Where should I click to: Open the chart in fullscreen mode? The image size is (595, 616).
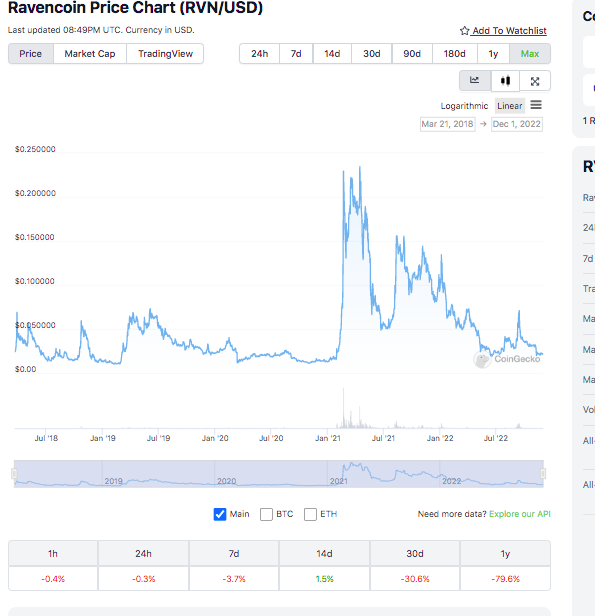pos(535,81)
